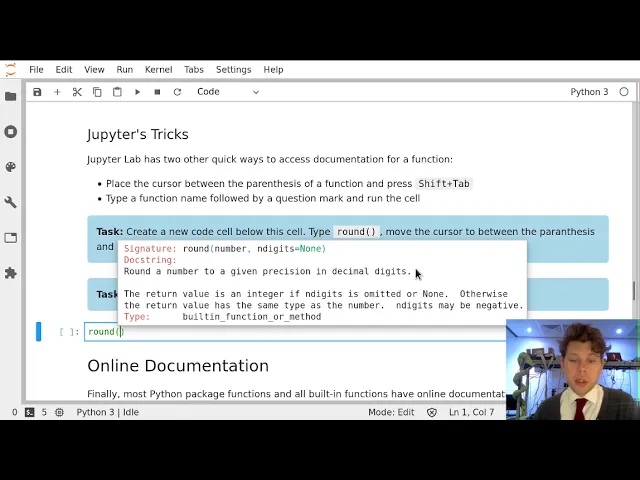The height and width of the screenshot is (480, 640).
Task: Cut the selected cell with scissors icon
Action: [77, 92]
